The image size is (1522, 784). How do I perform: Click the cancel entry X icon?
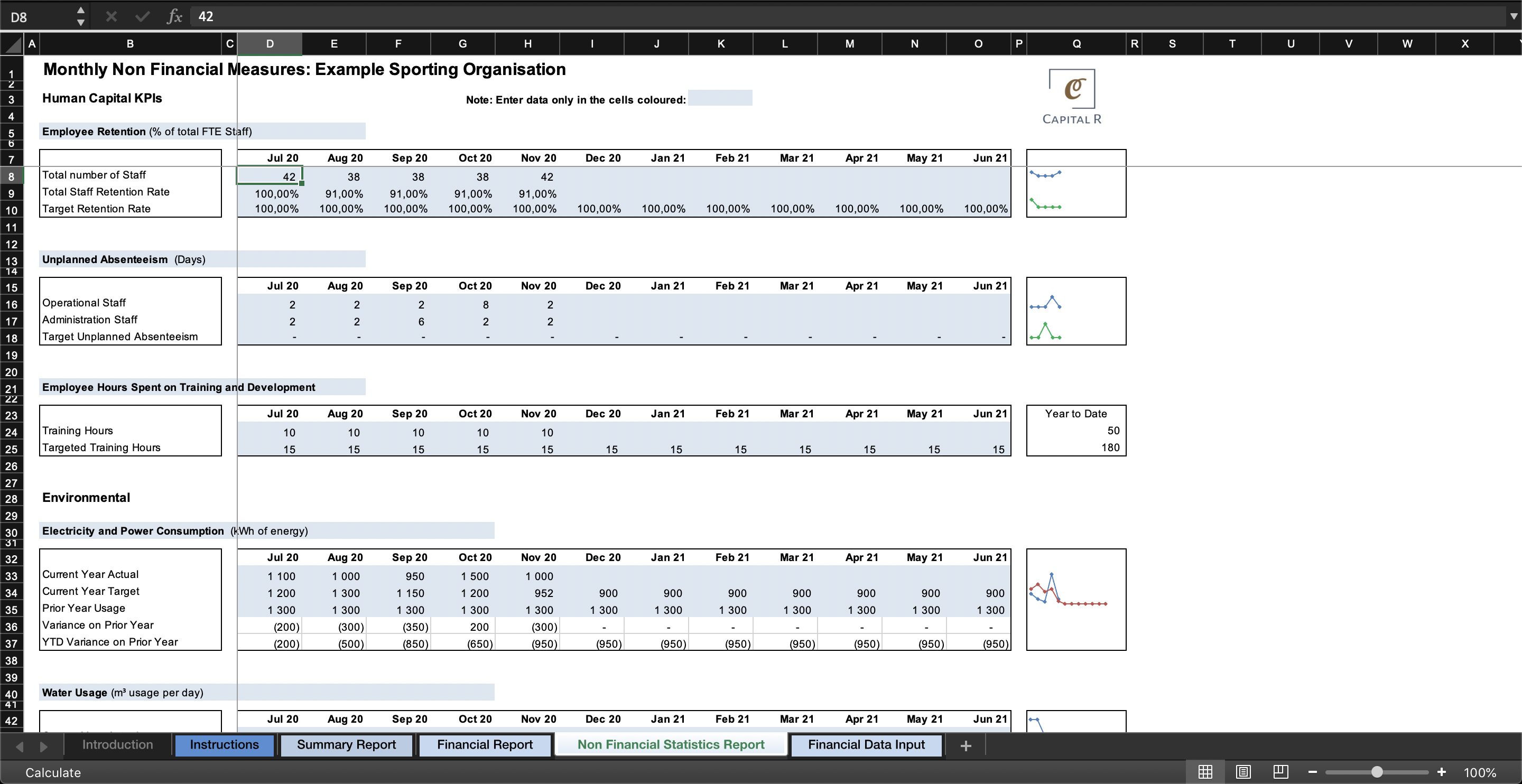click(111, 16)
